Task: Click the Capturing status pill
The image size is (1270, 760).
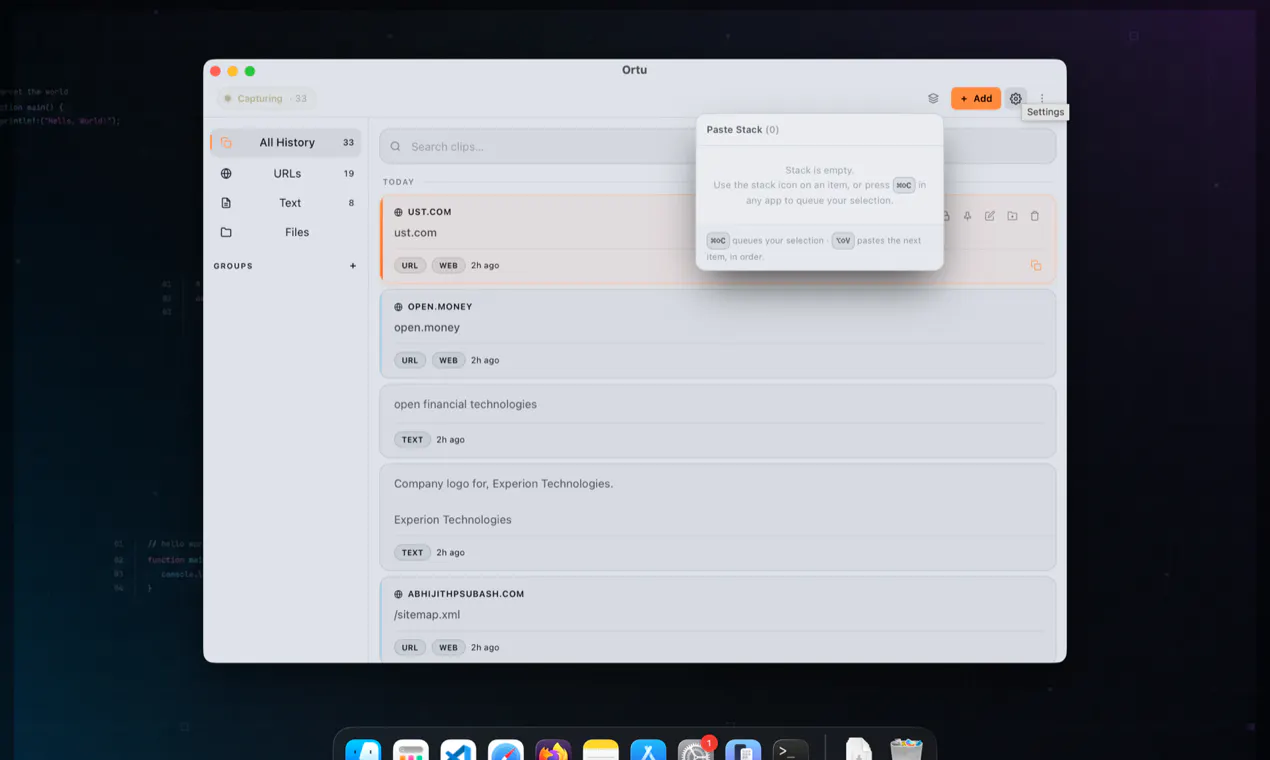Action: click(266, 98)
